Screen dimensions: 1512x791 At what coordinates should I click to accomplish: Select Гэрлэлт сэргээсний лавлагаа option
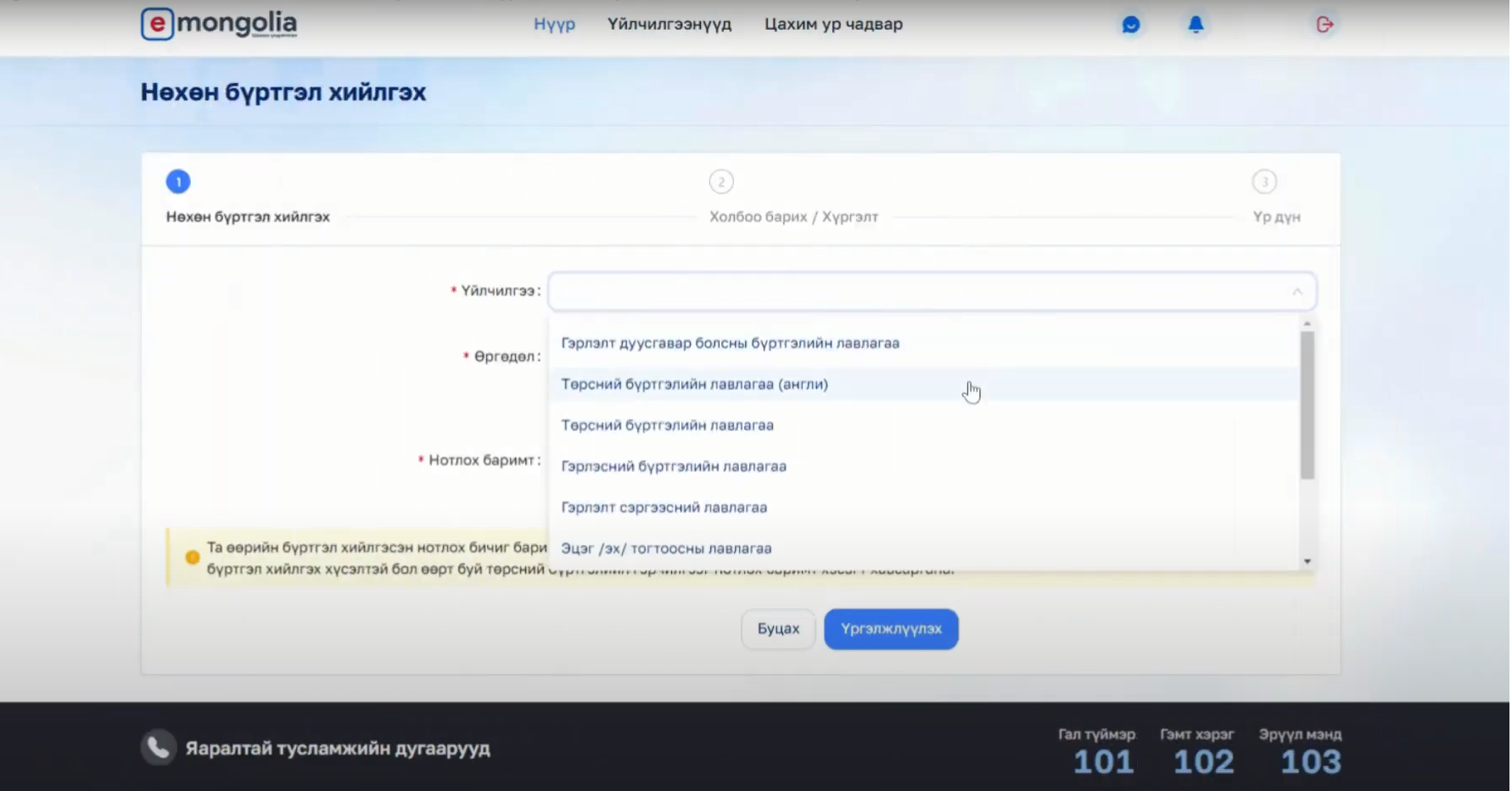coord(925,508)
